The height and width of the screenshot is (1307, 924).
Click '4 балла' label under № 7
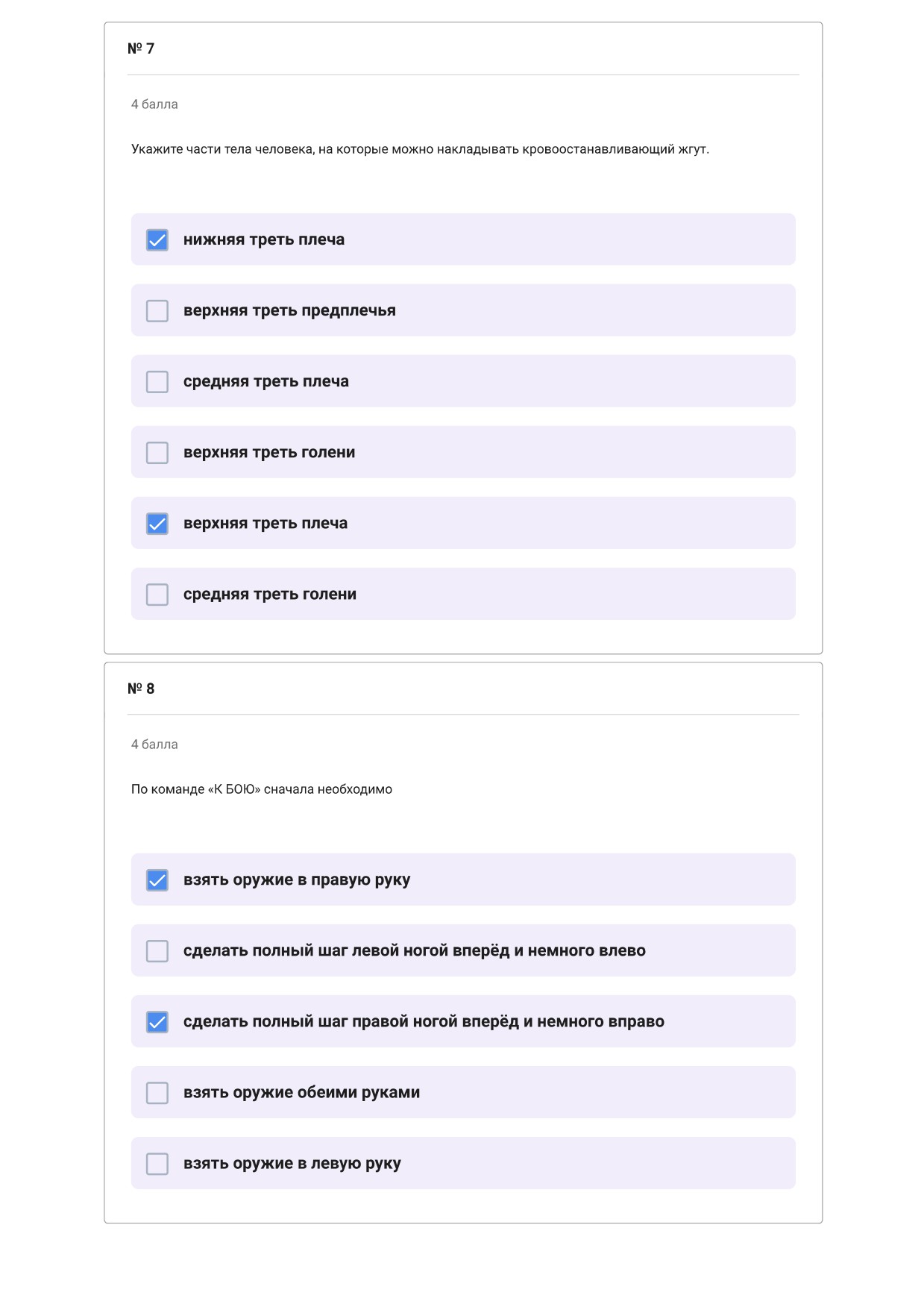pyautogui.click(x=154, y=104)
